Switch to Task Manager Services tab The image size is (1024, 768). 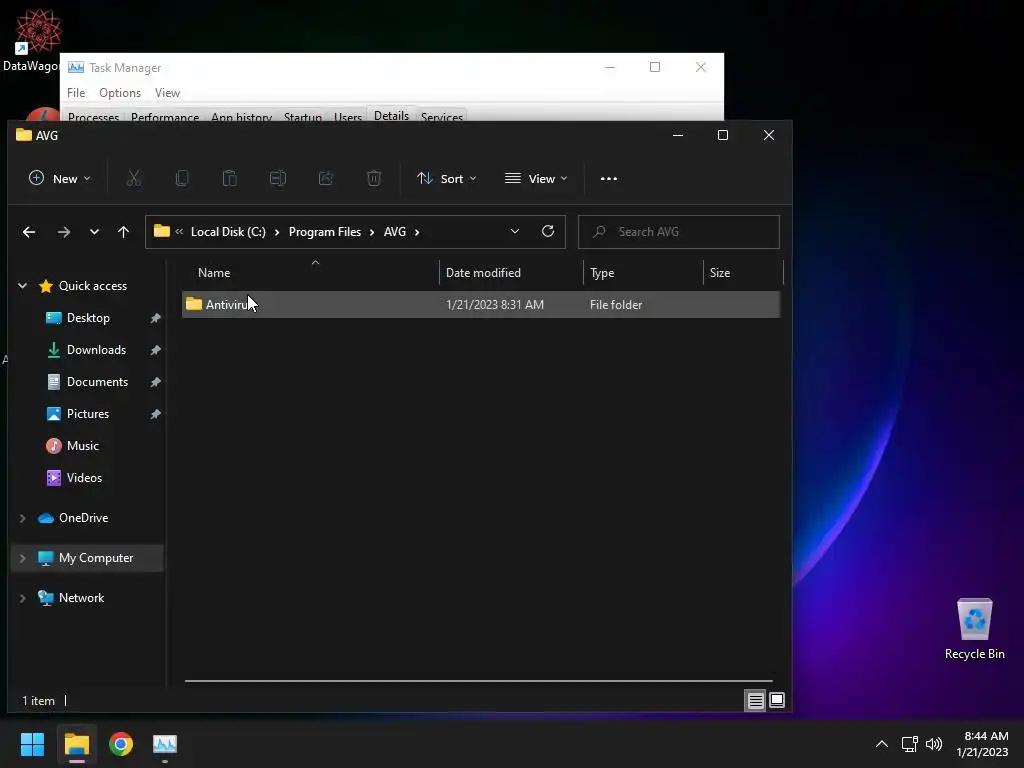[x=441, y=116]
